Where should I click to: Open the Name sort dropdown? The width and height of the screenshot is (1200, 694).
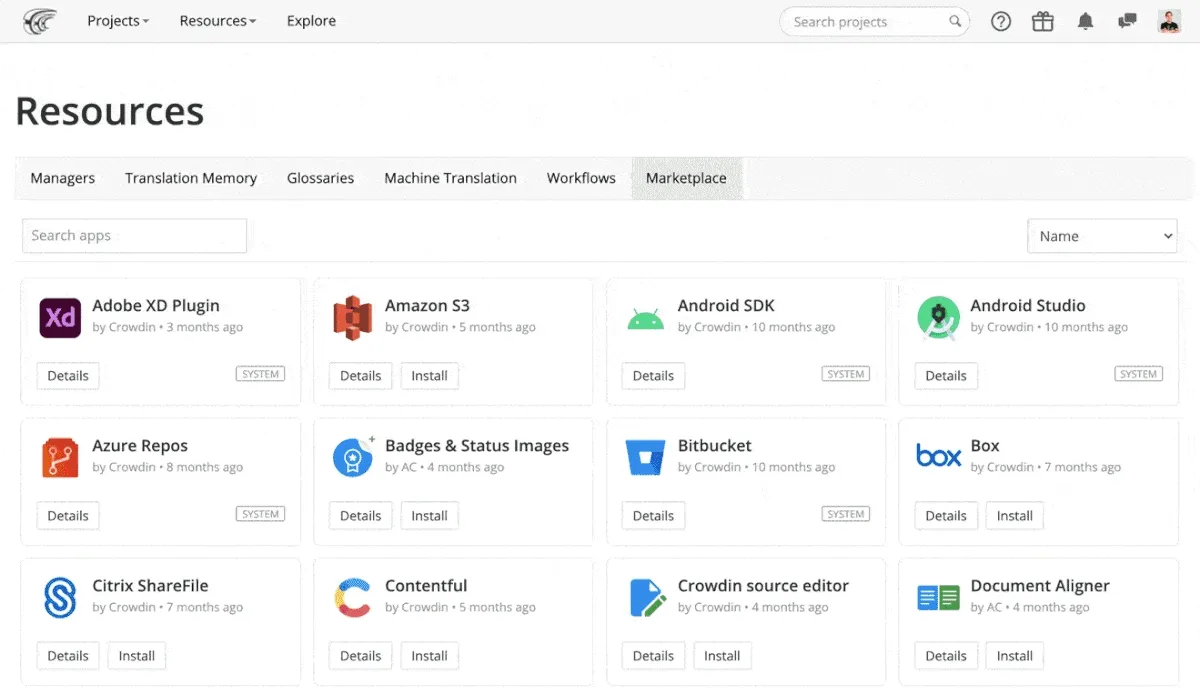click(x=1102, y=236)
